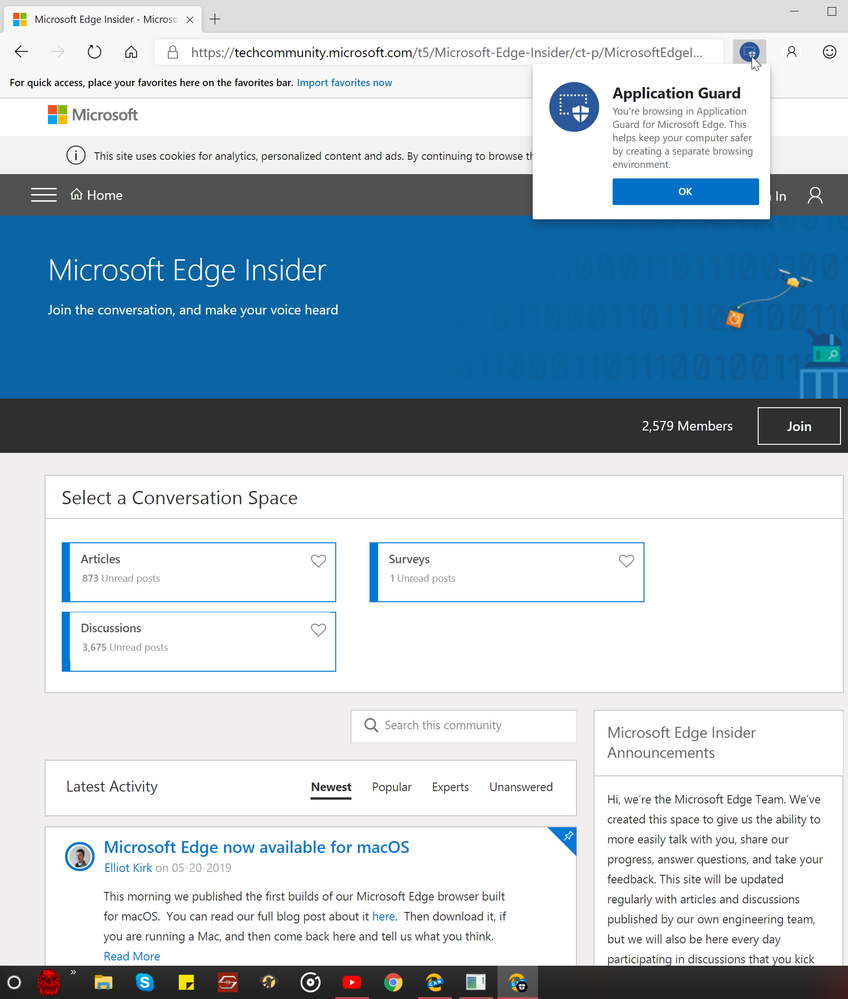Image resolution: width=848 pixels, height=999 pixels.
Task: Open the Articles conversation space
Action: pyautogui.click(x=199, y=572)
